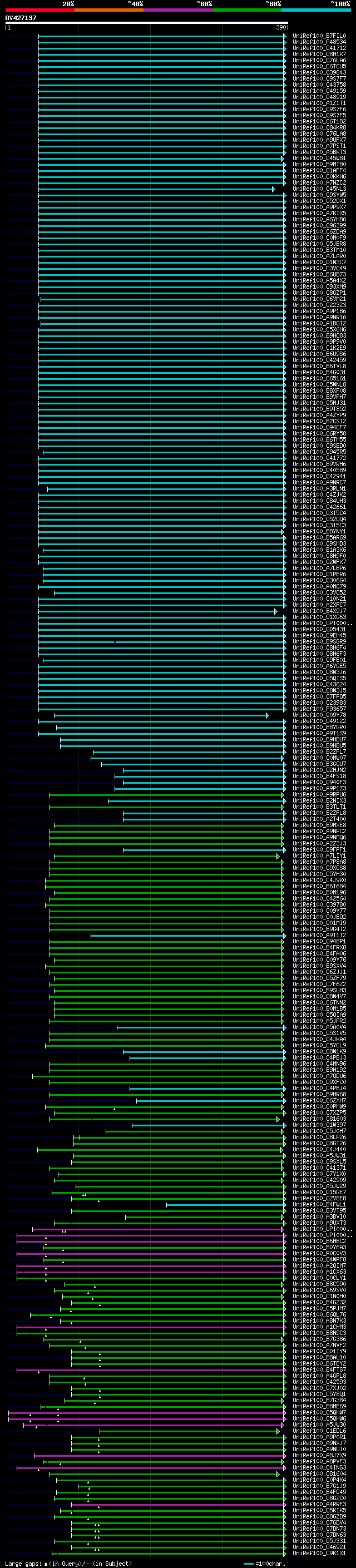Select UniRef100_Q1XG63 label
Screen dimensions: 356x1568
[x=319, y=617]
